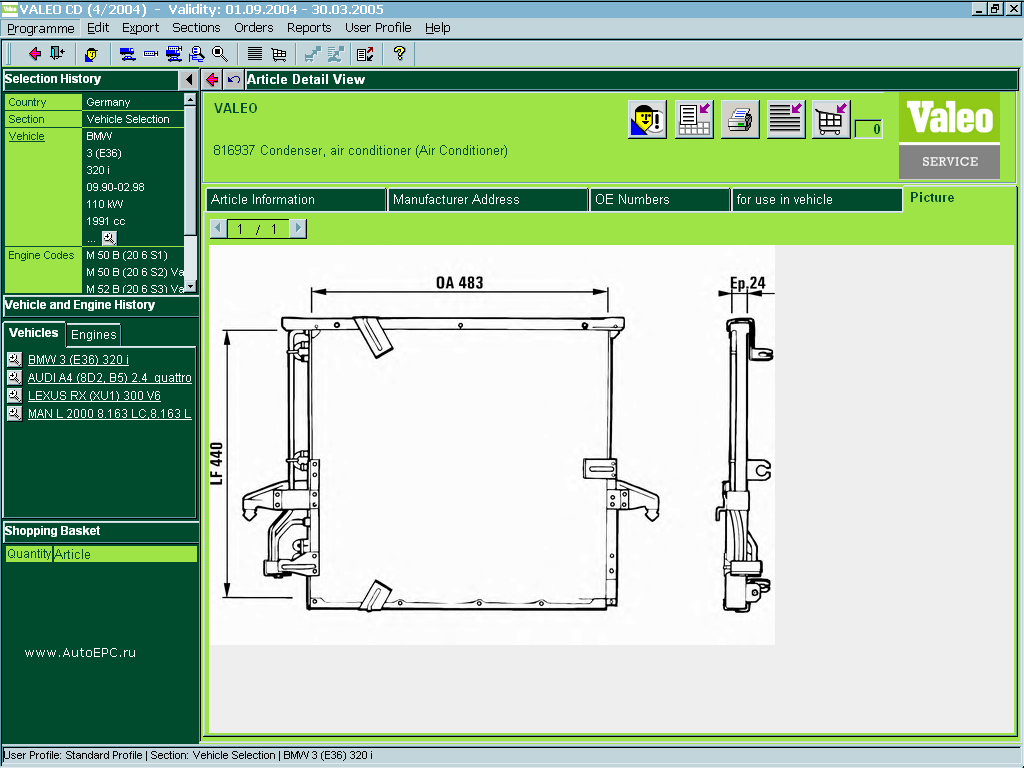This screenshot has width=1024, height=768.
Task: Switch to the OE Numbers tab
Action: pos(660,199)
